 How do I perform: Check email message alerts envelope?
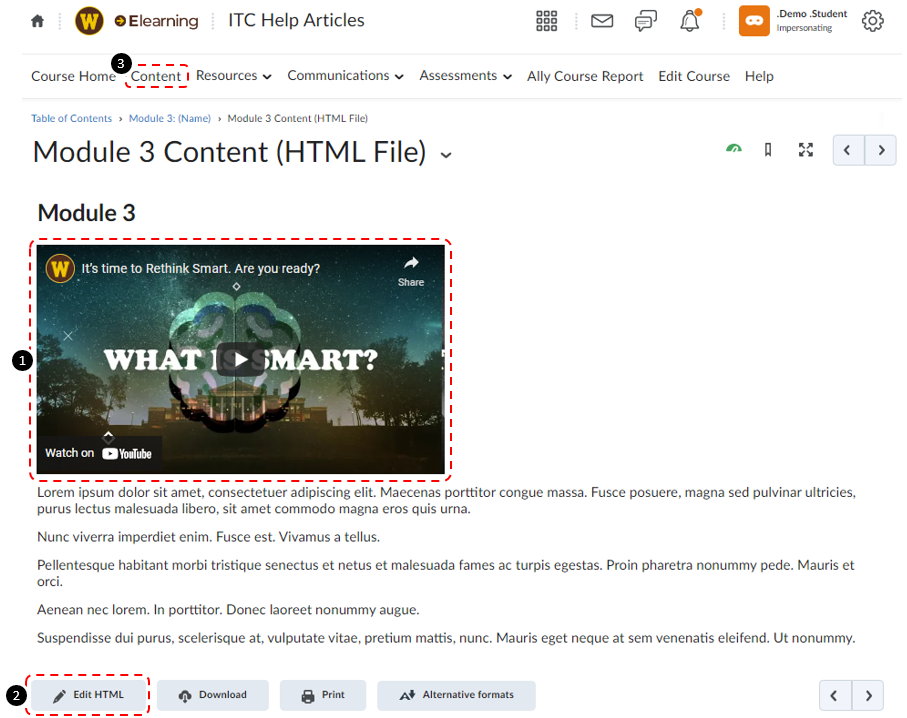coord(601,20)
